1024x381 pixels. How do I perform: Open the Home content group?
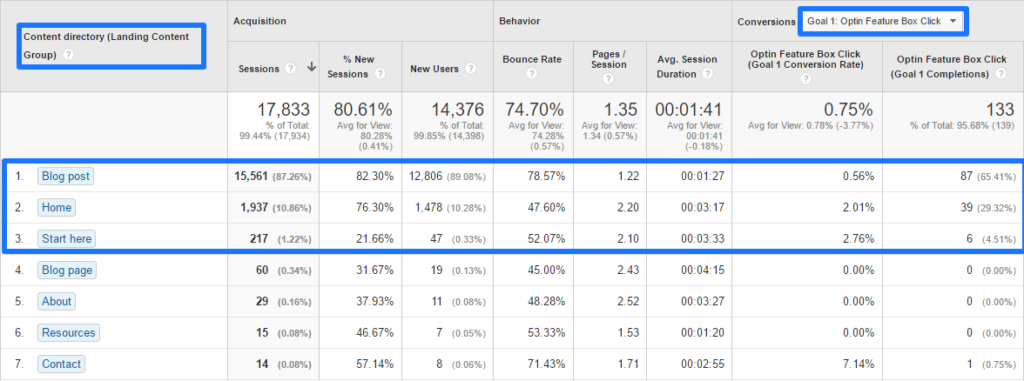point(56,207)
